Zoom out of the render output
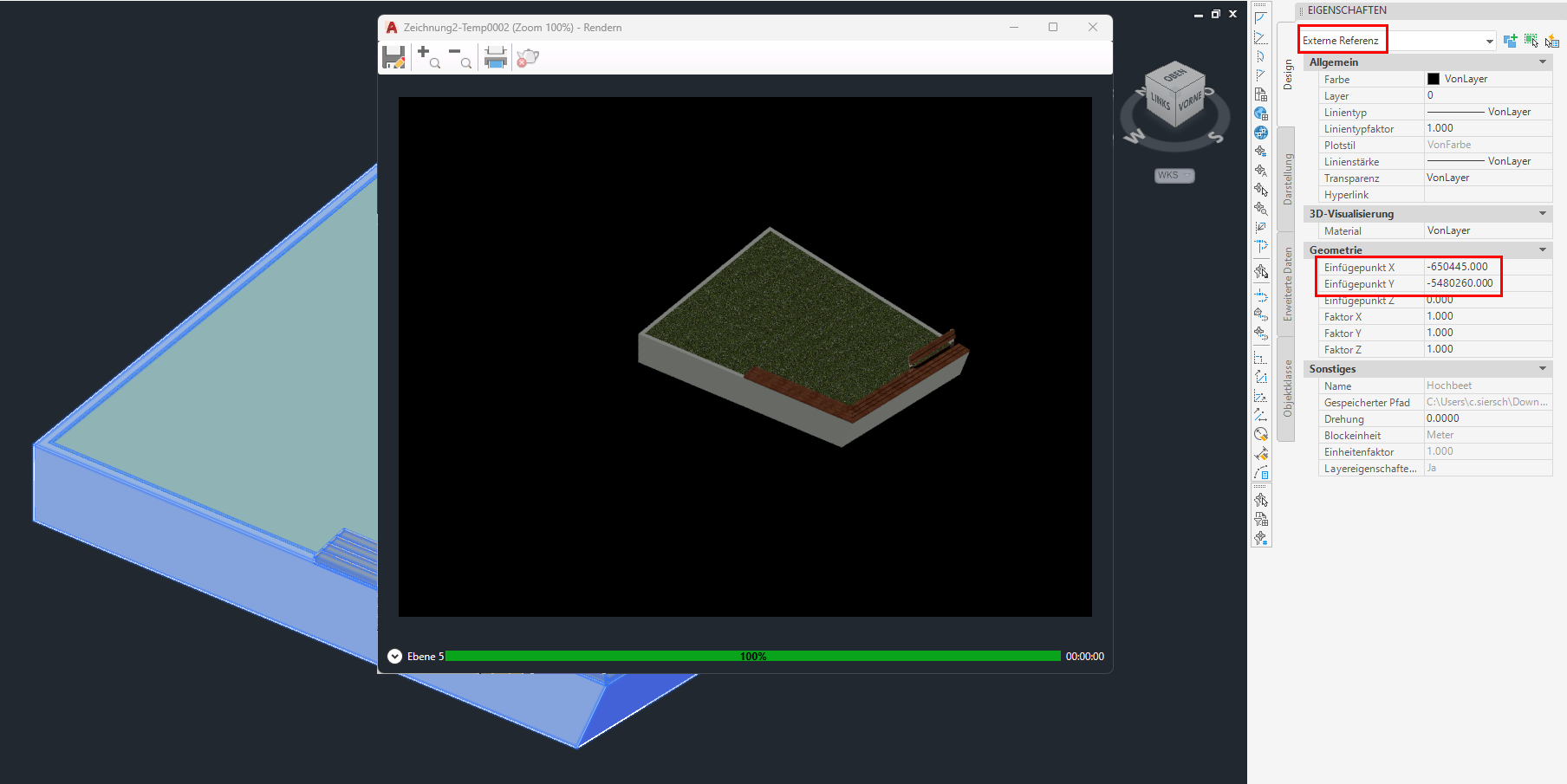The width and height of the screenshot is (1567, 784). pos(460,58)
